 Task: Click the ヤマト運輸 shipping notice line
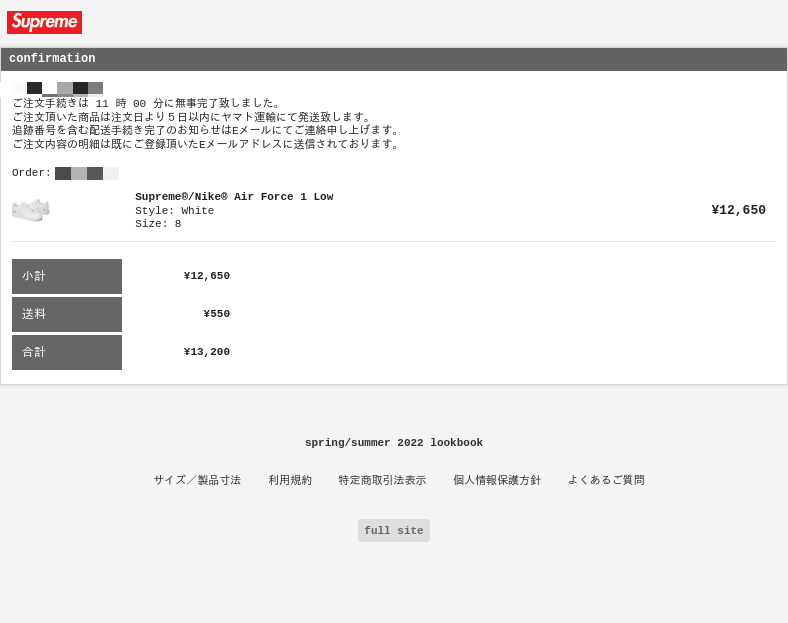pyautogui.click(x=191, y=117)
